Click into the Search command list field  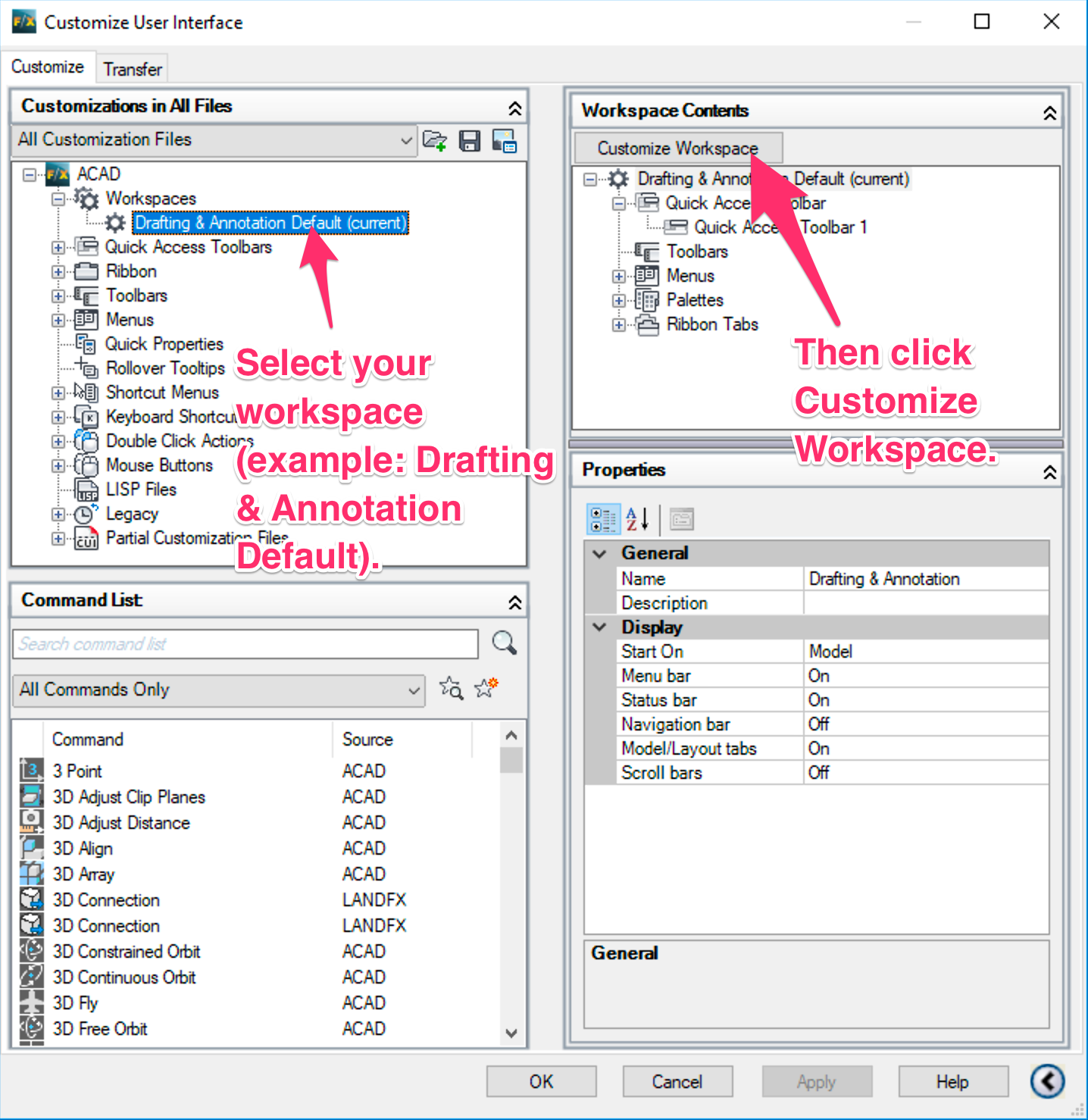245,644
